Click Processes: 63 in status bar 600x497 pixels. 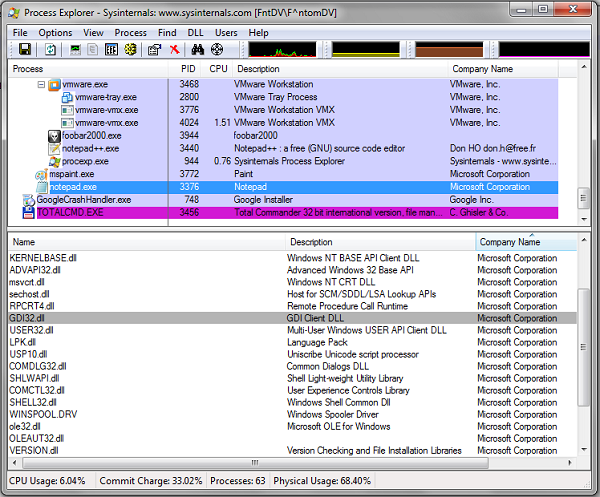[238, 481]
